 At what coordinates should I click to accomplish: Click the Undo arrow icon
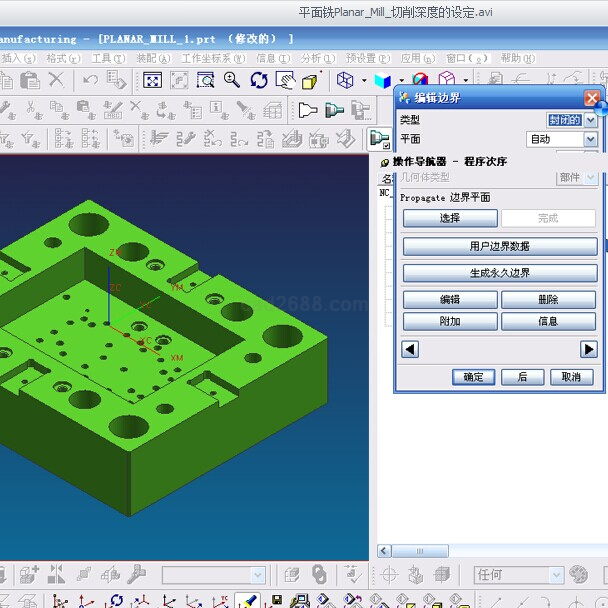90,81
